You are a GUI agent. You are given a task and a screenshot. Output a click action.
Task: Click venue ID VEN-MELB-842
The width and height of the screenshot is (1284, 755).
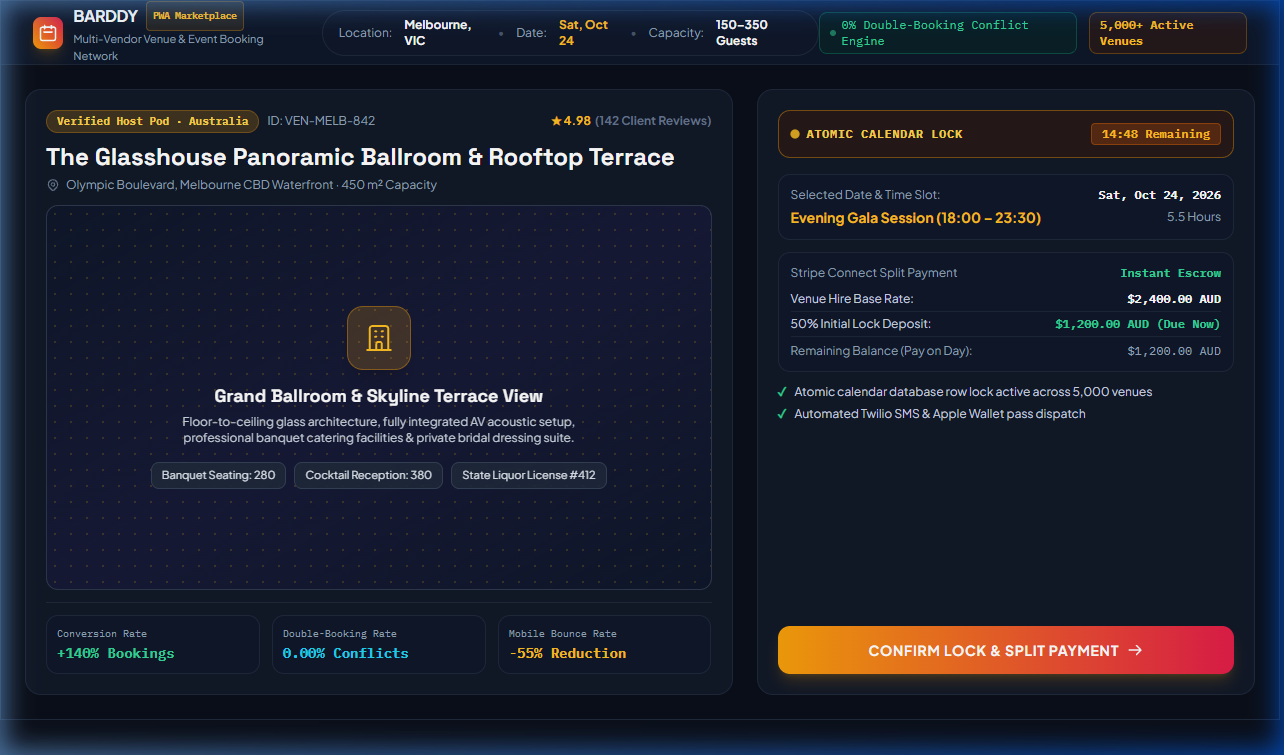pyautogui.click(x=321, y=121)
